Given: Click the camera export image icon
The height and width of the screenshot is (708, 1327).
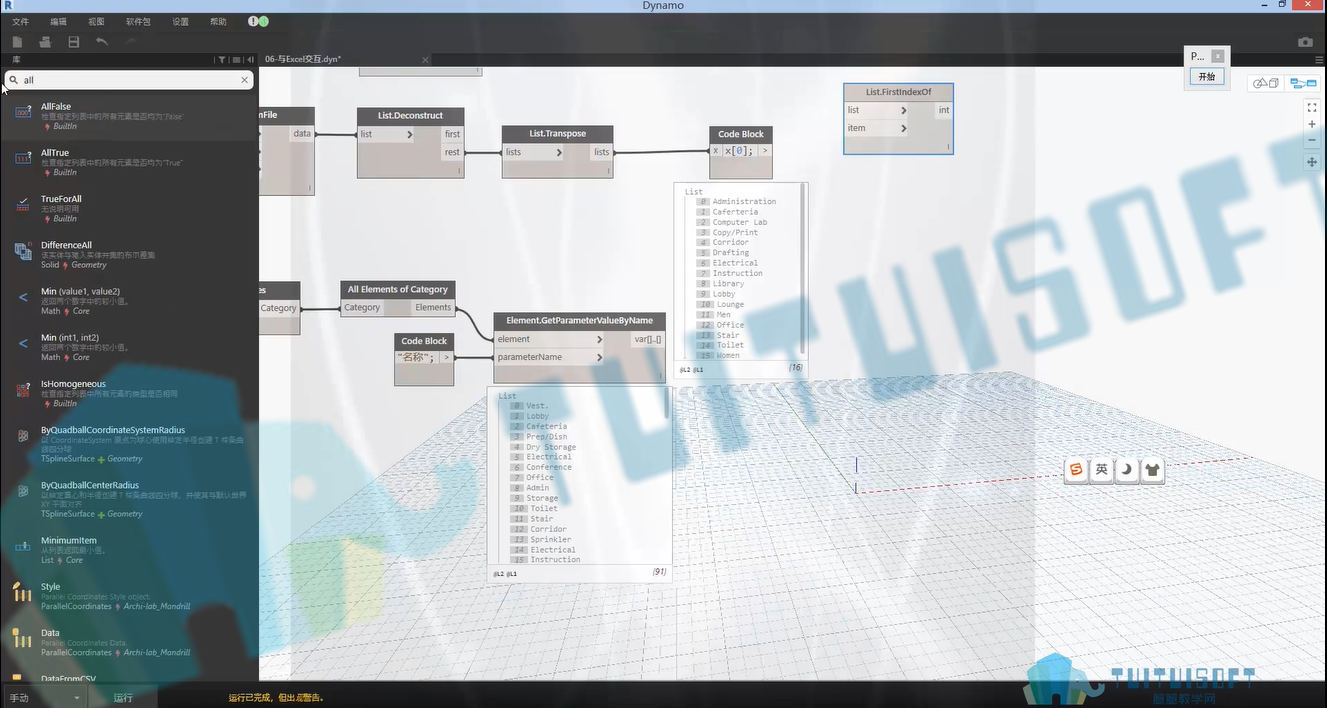Looking at the screenshot, I should coord(1305,42).
